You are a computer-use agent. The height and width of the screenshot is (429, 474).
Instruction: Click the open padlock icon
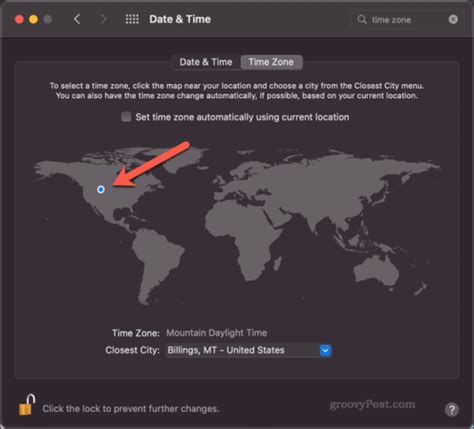click(x=27, y=405)
